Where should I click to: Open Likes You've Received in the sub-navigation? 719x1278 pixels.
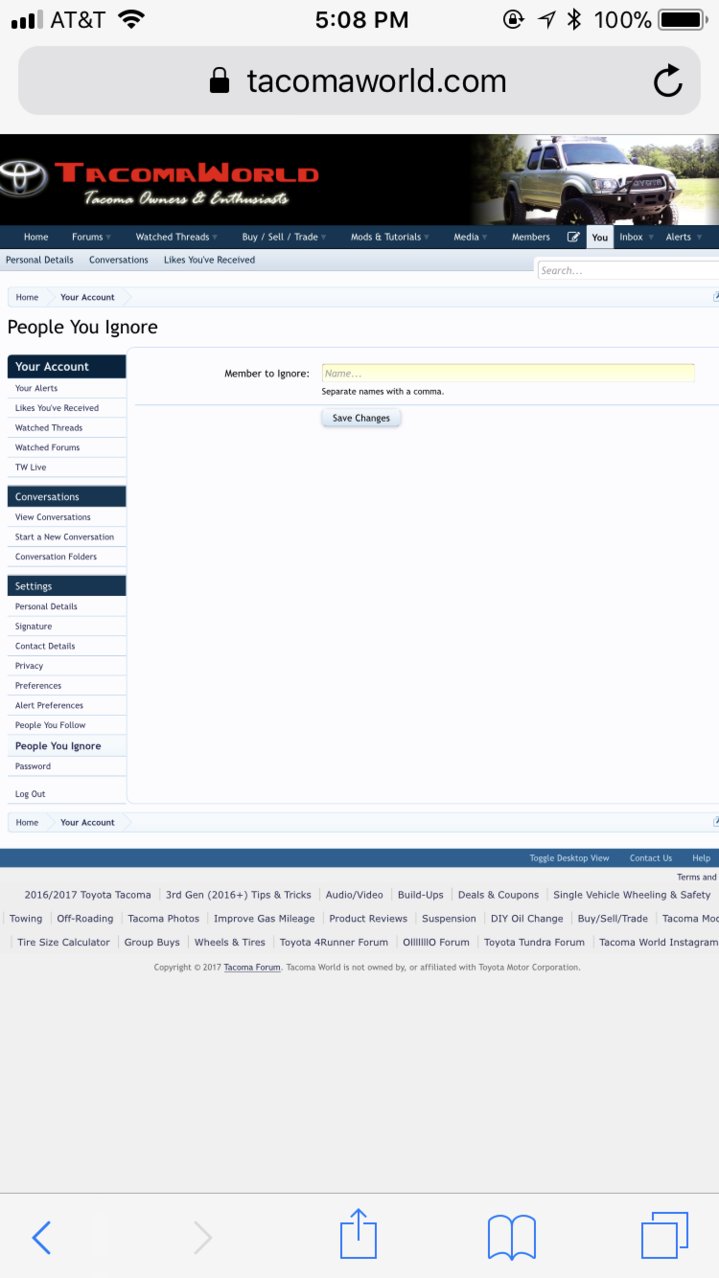pyautogui.click(x=209, y=260)
